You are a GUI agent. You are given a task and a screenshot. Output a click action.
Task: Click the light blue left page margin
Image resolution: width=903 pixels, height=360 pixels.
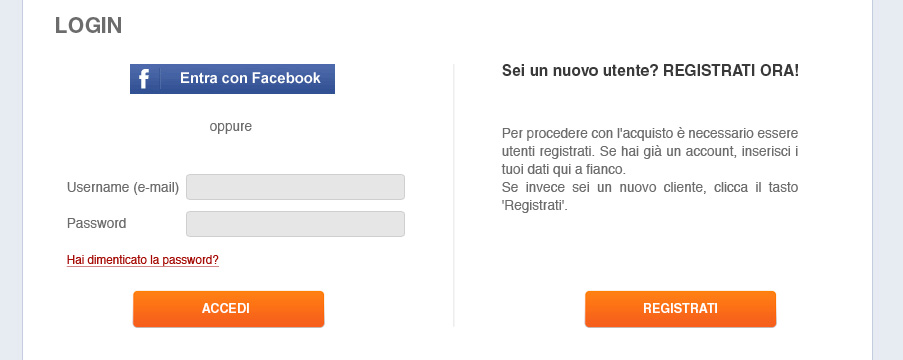(11, 180)
